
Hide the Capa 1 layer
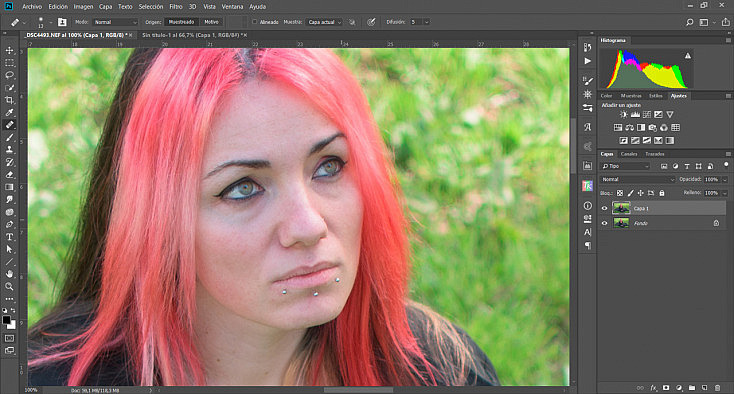604,209
